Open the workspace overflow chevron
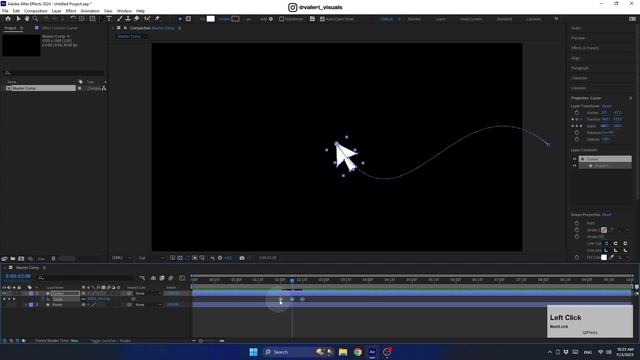This screenshot has height=360, width=640. coord(556,19)
